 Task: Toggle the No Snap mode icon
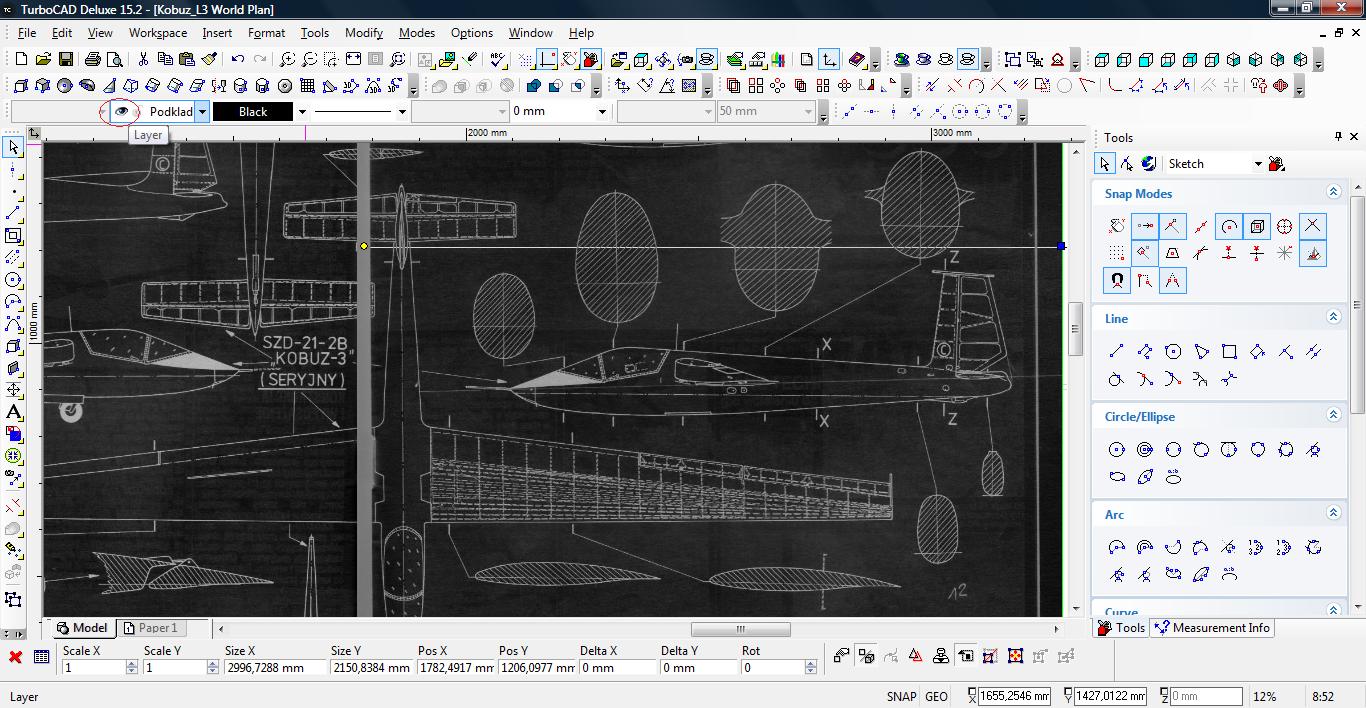pos(1117,226)
